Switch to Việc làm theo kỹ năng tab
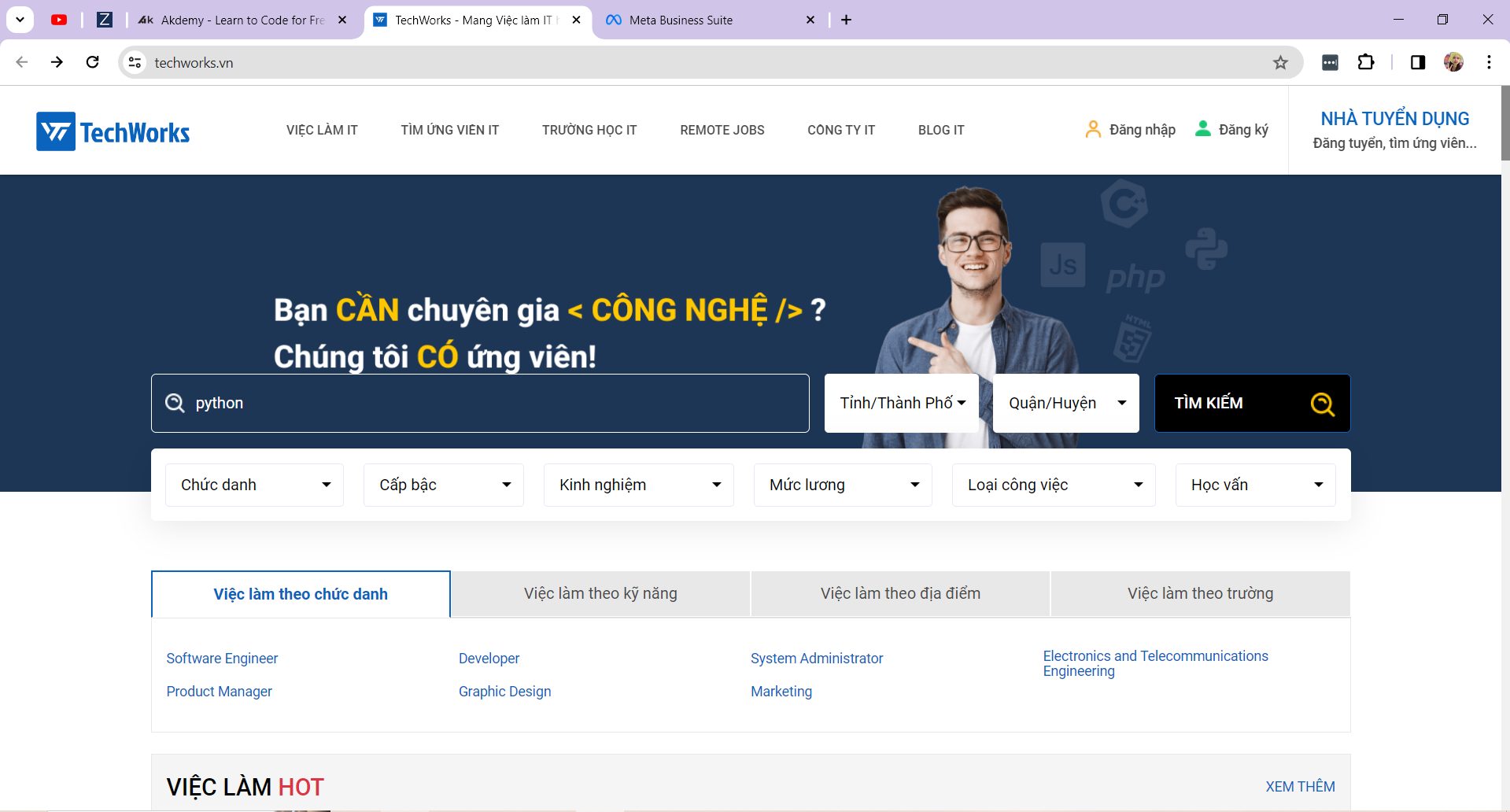Image resolution: width=1510 pixels, height=812 pixels. 600,593
